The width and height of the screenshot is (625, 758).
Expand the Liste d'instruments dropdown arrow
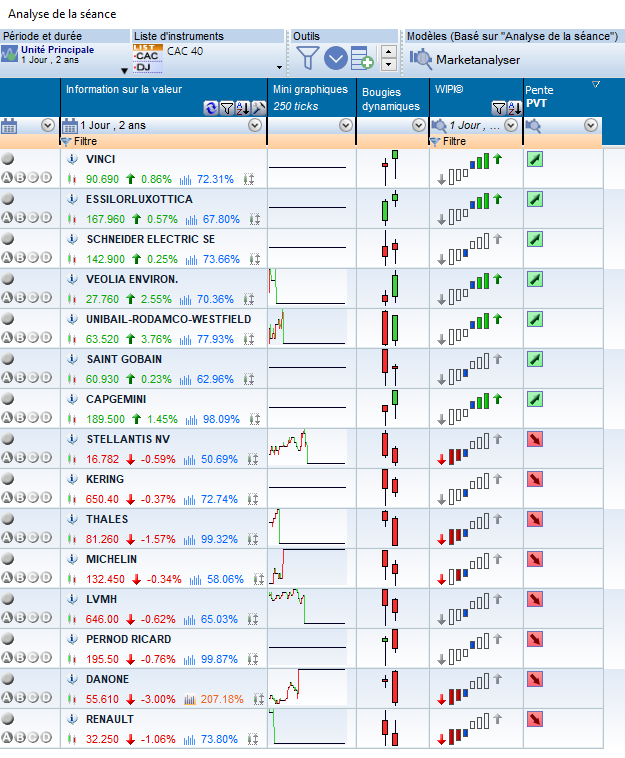click(x=279, y=68)
